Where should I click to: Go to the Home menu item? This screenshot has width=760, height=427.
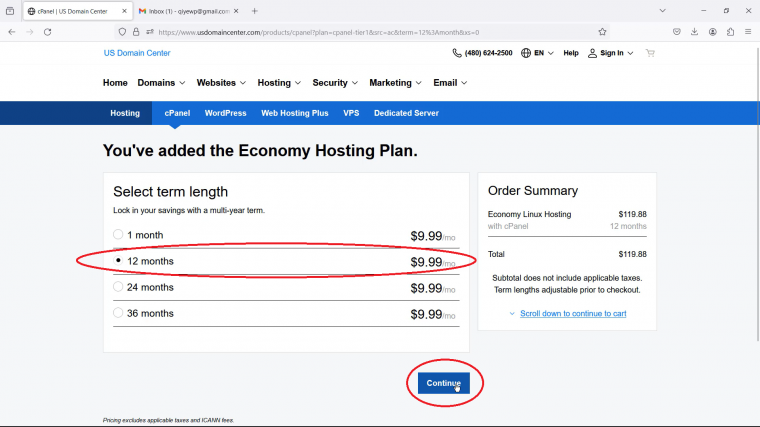point(115,83)
